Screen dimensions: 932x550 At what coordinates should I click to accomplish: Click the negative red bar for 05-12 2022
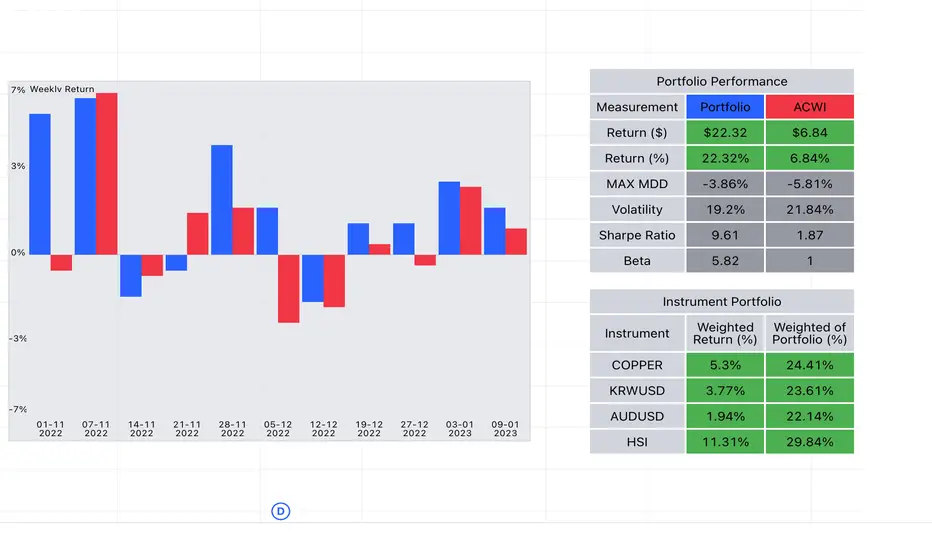tap(288, 288)
